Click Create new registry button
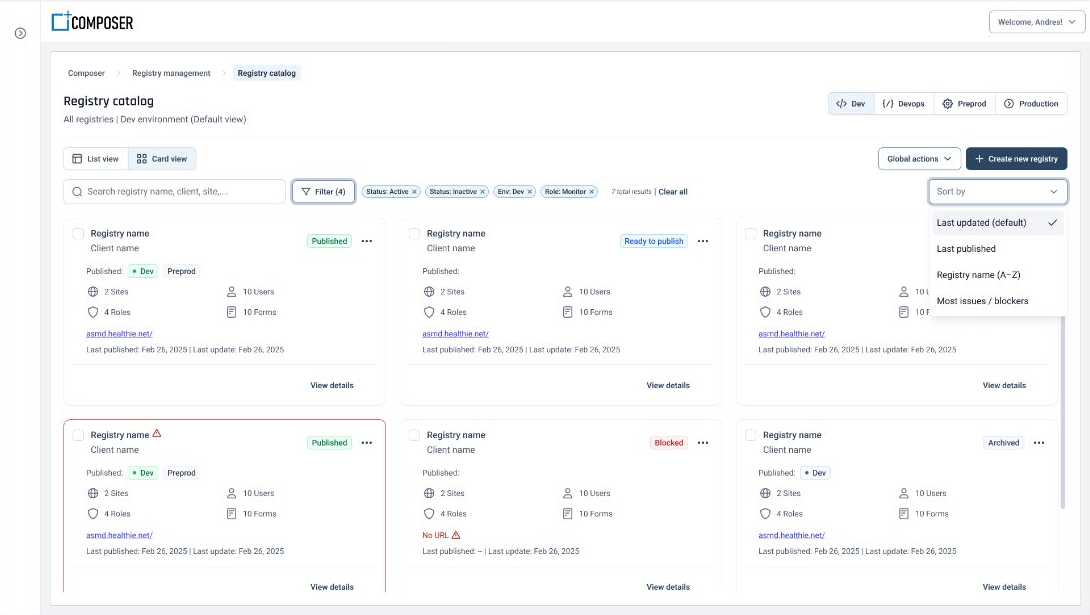Viewport: 1090px width, 615px height. click(1016, 159)
